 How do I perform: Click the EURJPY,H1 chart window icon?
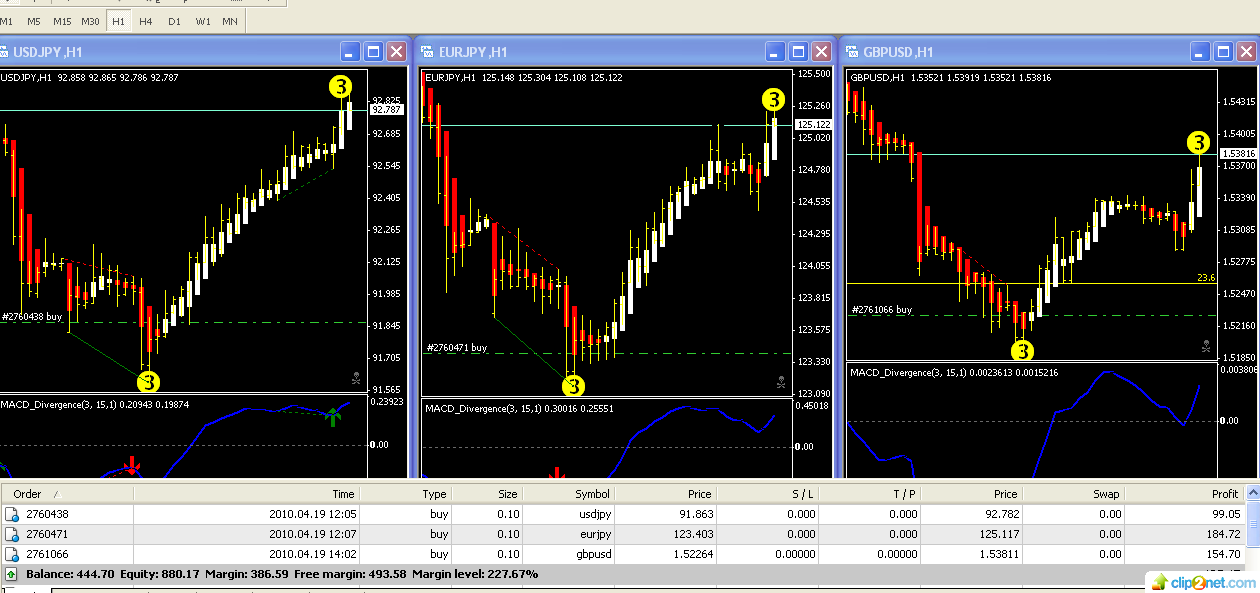click(428, 52)
